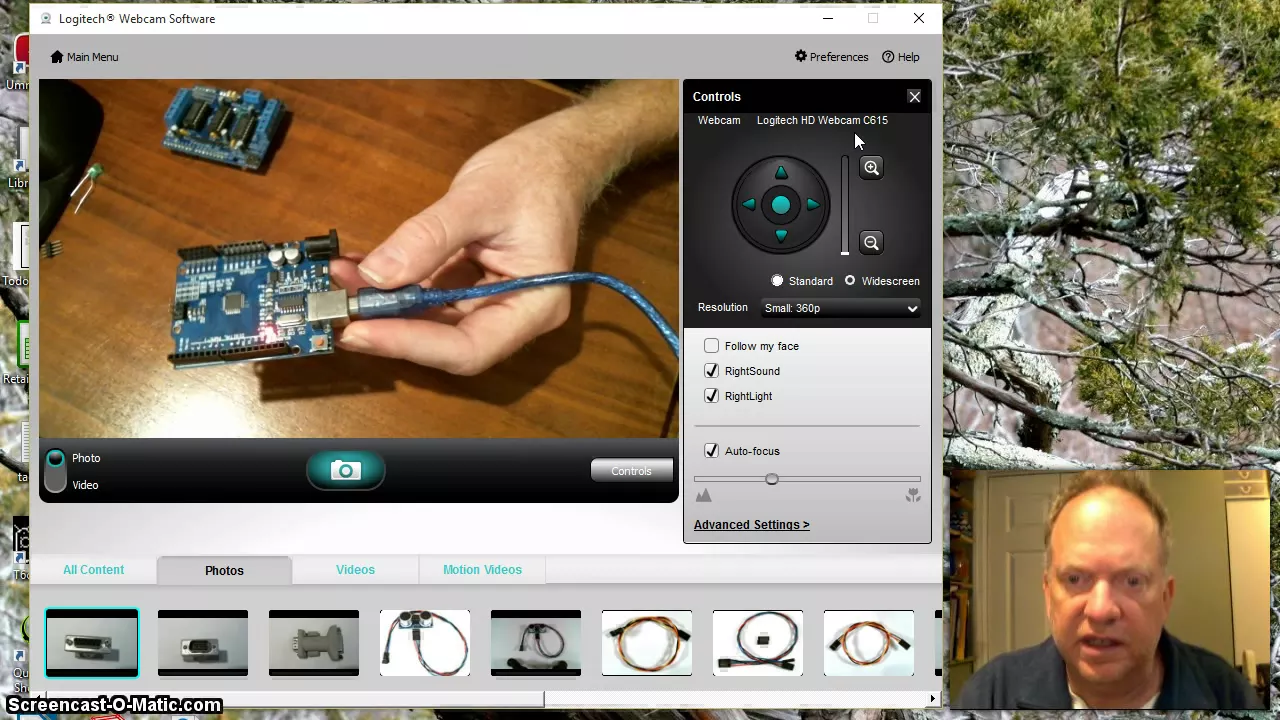Pan webcam right with the right arrow

point(813,205)
